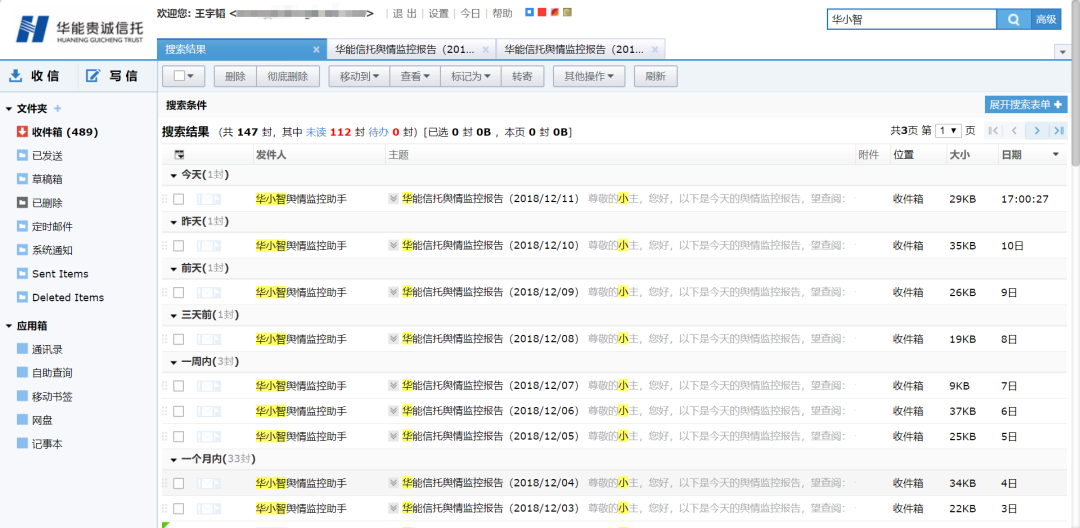Open the 已删除 folder
Screen dimensions: 1080x528
[40, 203]
